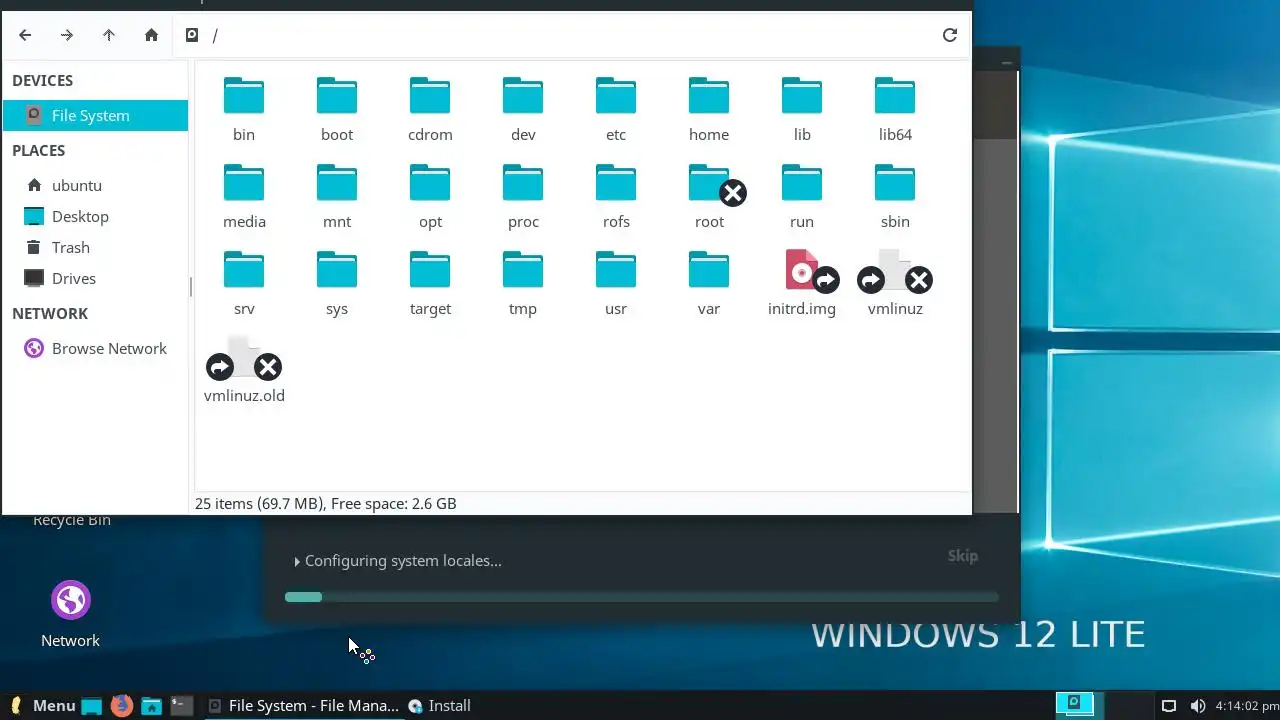
Task: Click show desktop icon on taskbar
Action: 92,706
